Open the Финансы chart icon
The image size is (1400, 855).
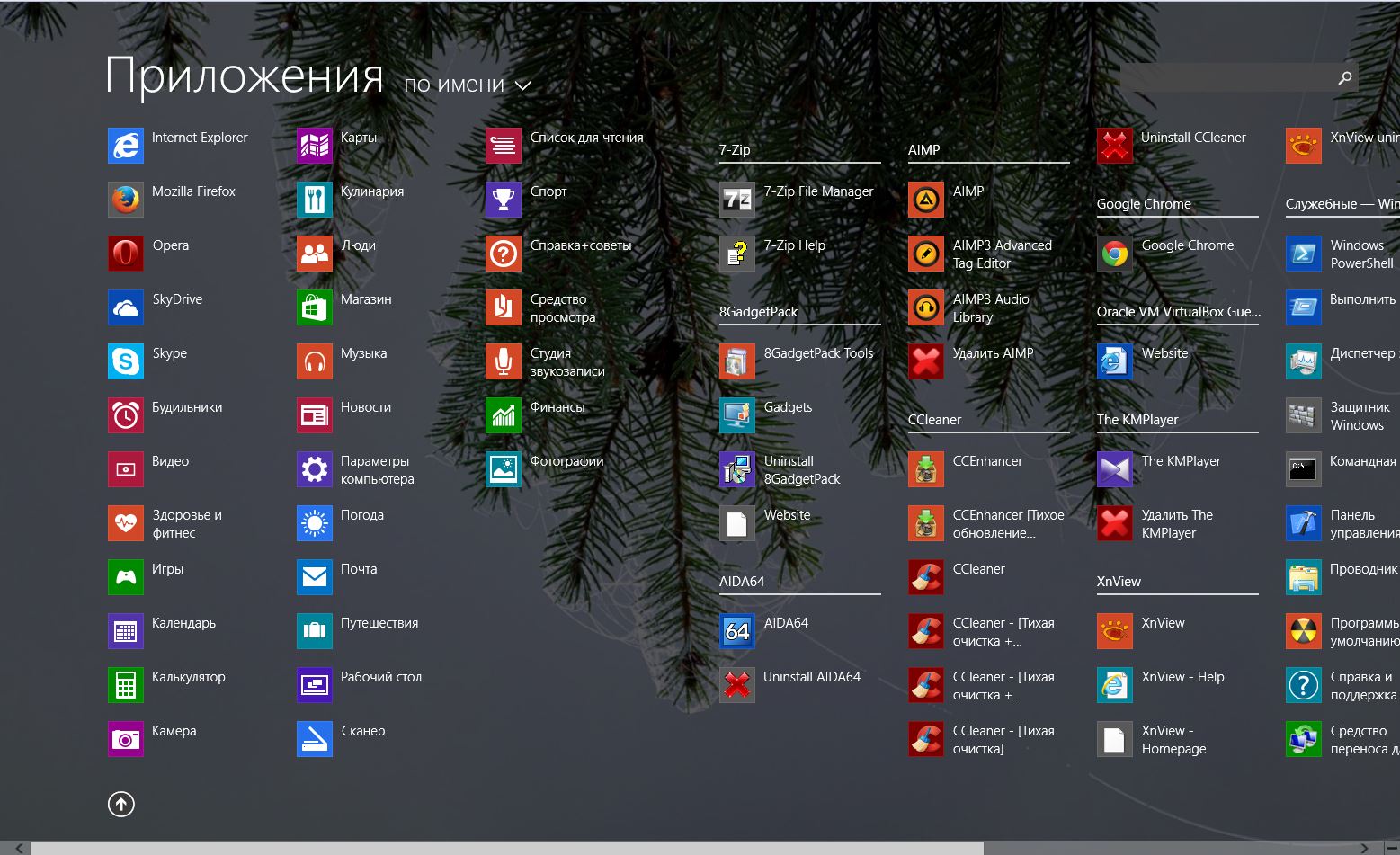pos(504,415)
